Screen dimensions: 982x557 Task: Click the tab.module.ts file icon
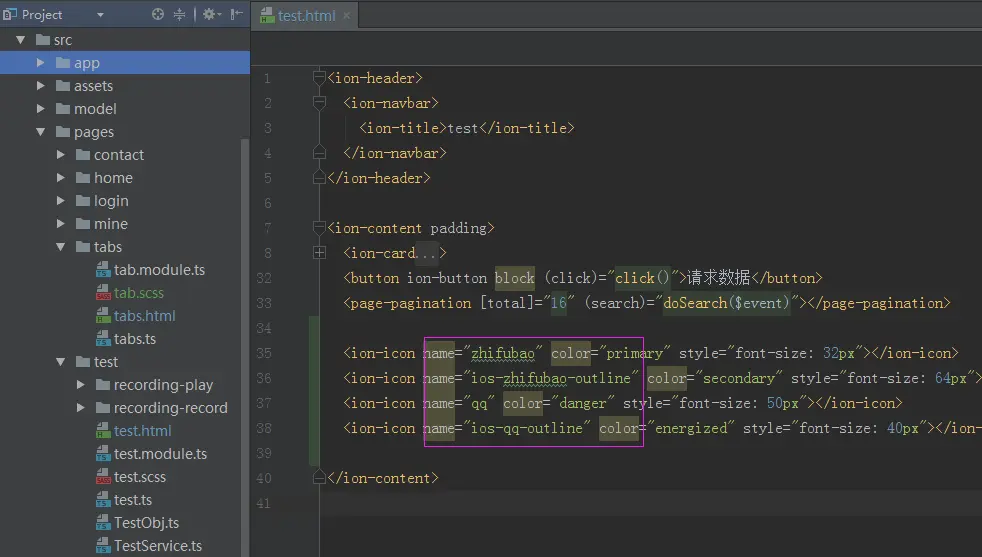103,270
